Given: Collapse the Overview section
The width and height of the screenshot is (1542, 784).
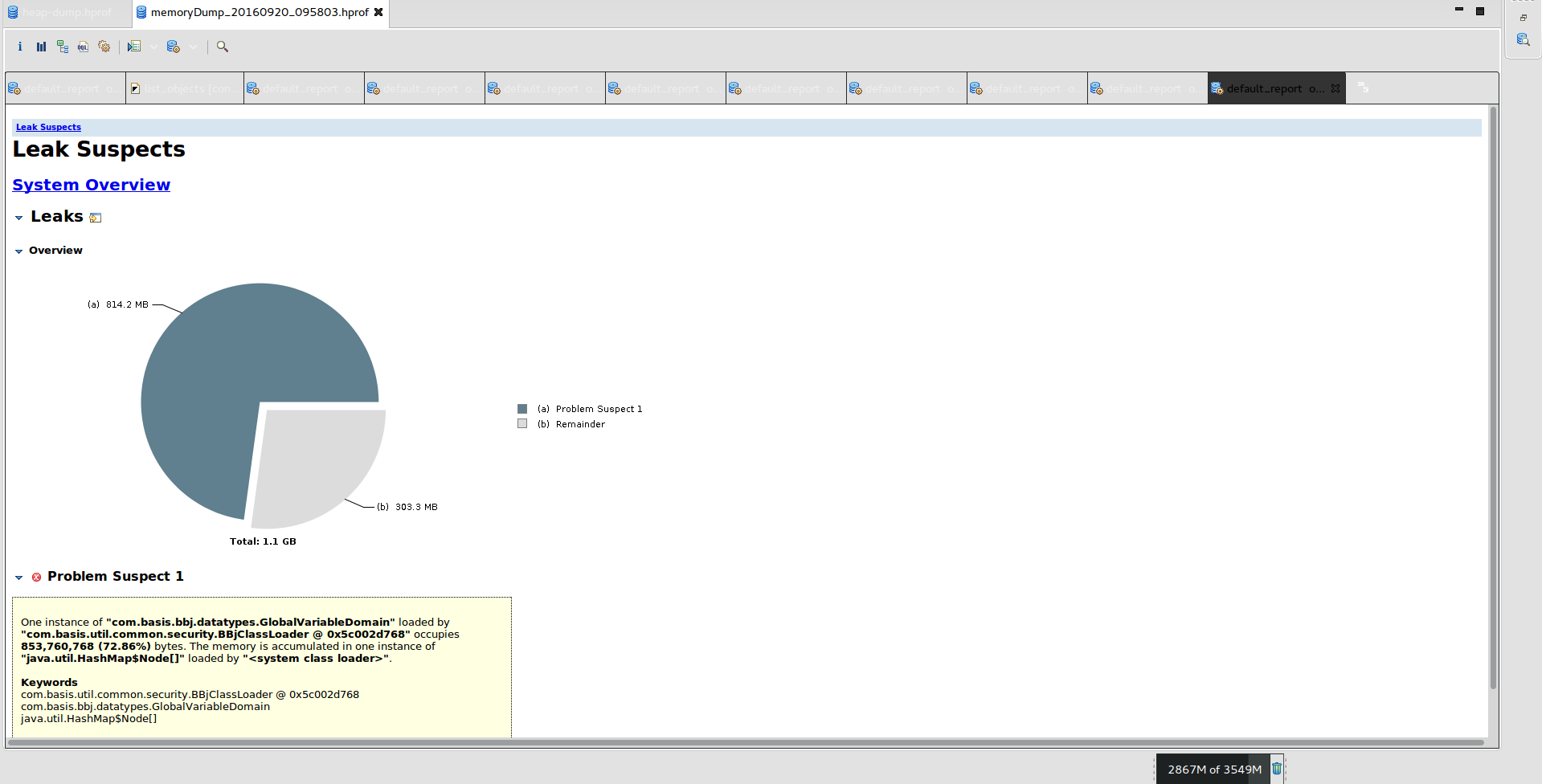Looking at the screenshot, I should 19,251.
